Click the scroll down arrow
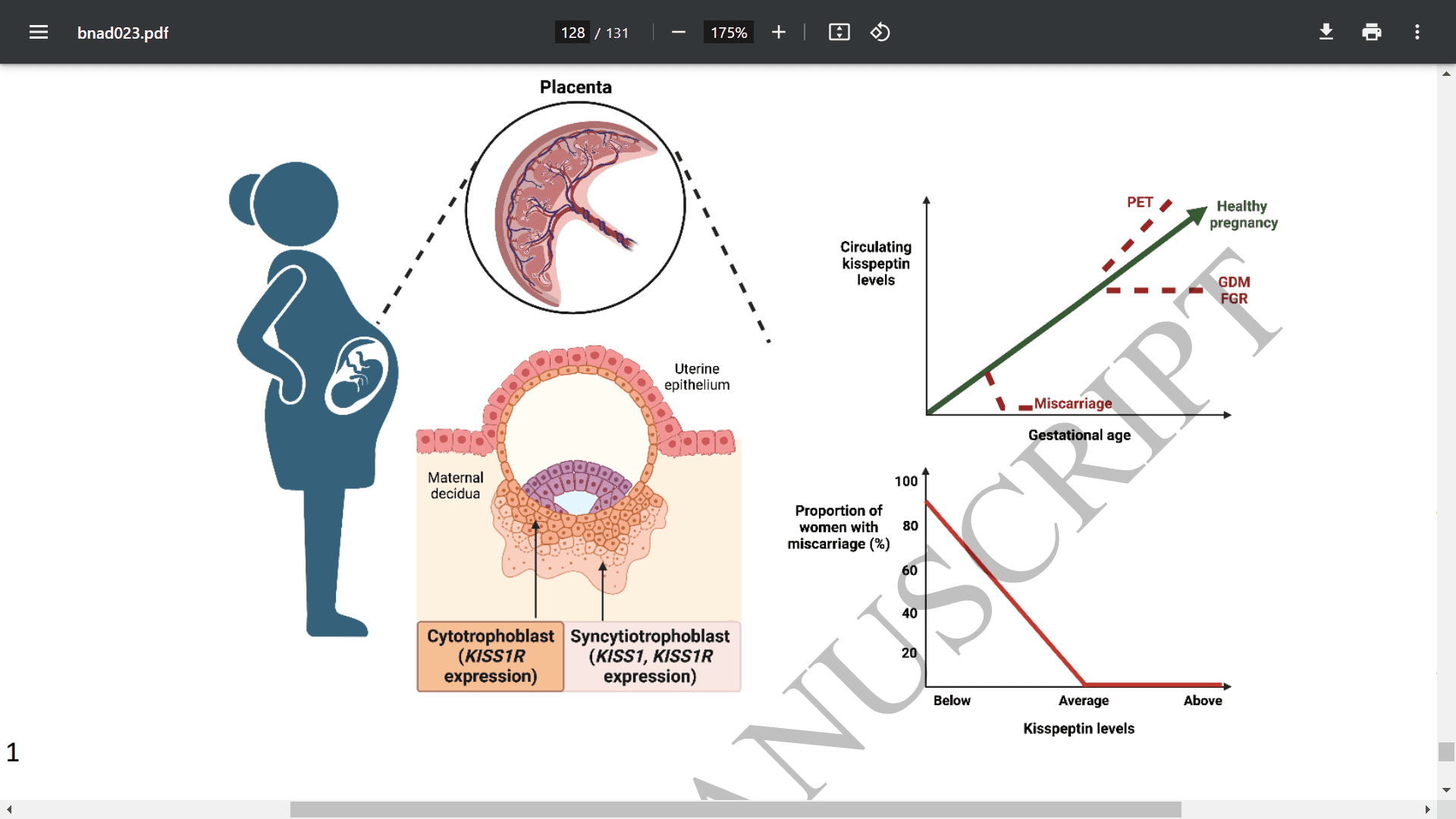Screen dimensions: 1456x819 click(1446, 790)
